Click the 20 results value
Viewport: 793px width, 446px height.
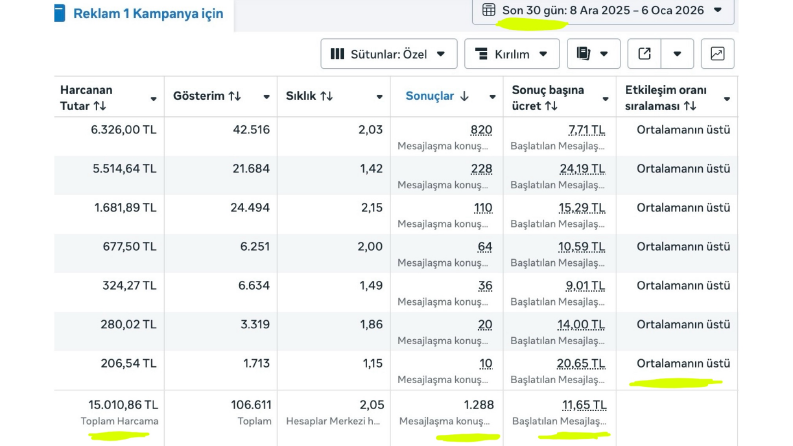tap(485, 325)
